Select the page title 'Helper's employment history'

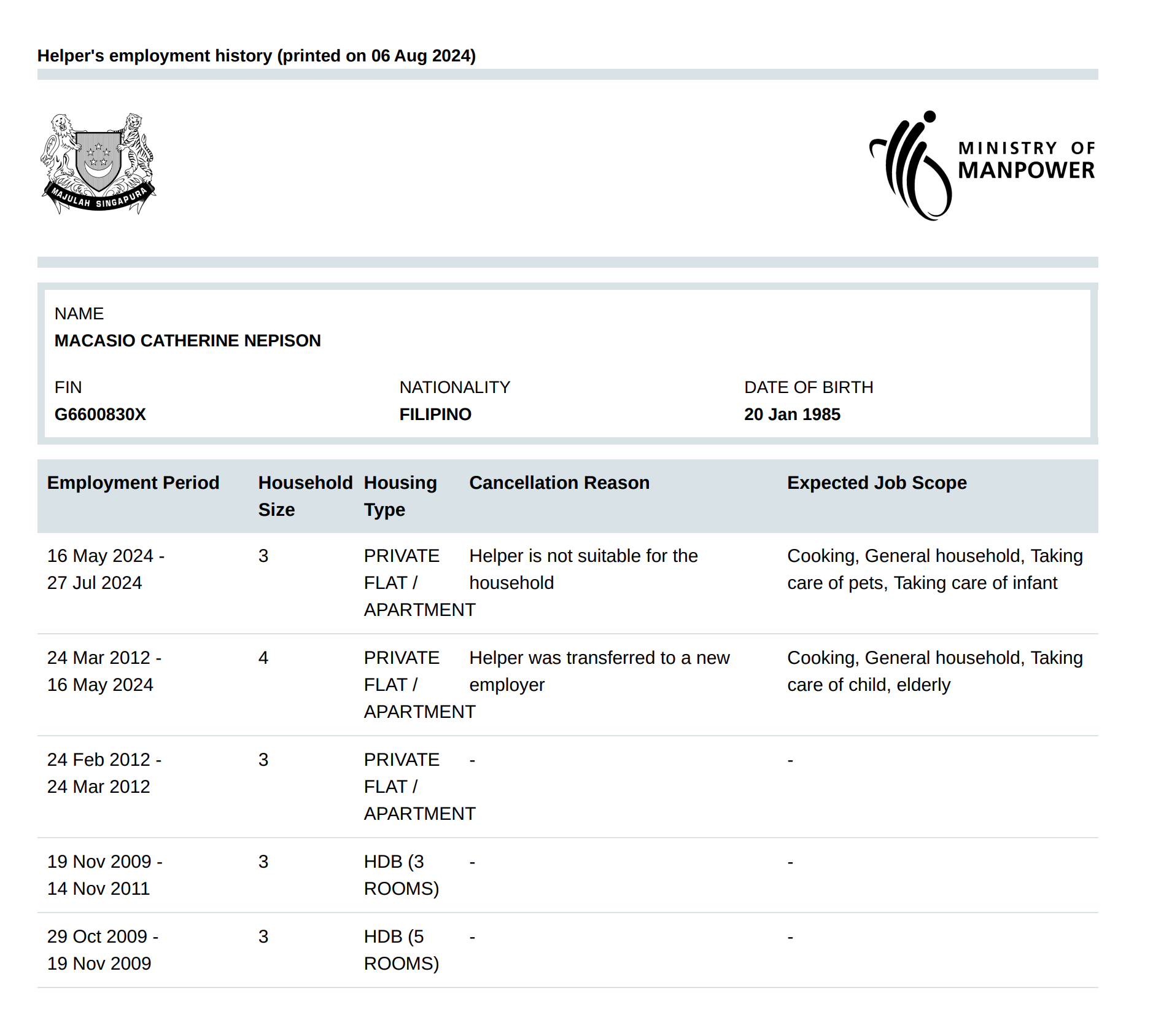click(155, 56)
